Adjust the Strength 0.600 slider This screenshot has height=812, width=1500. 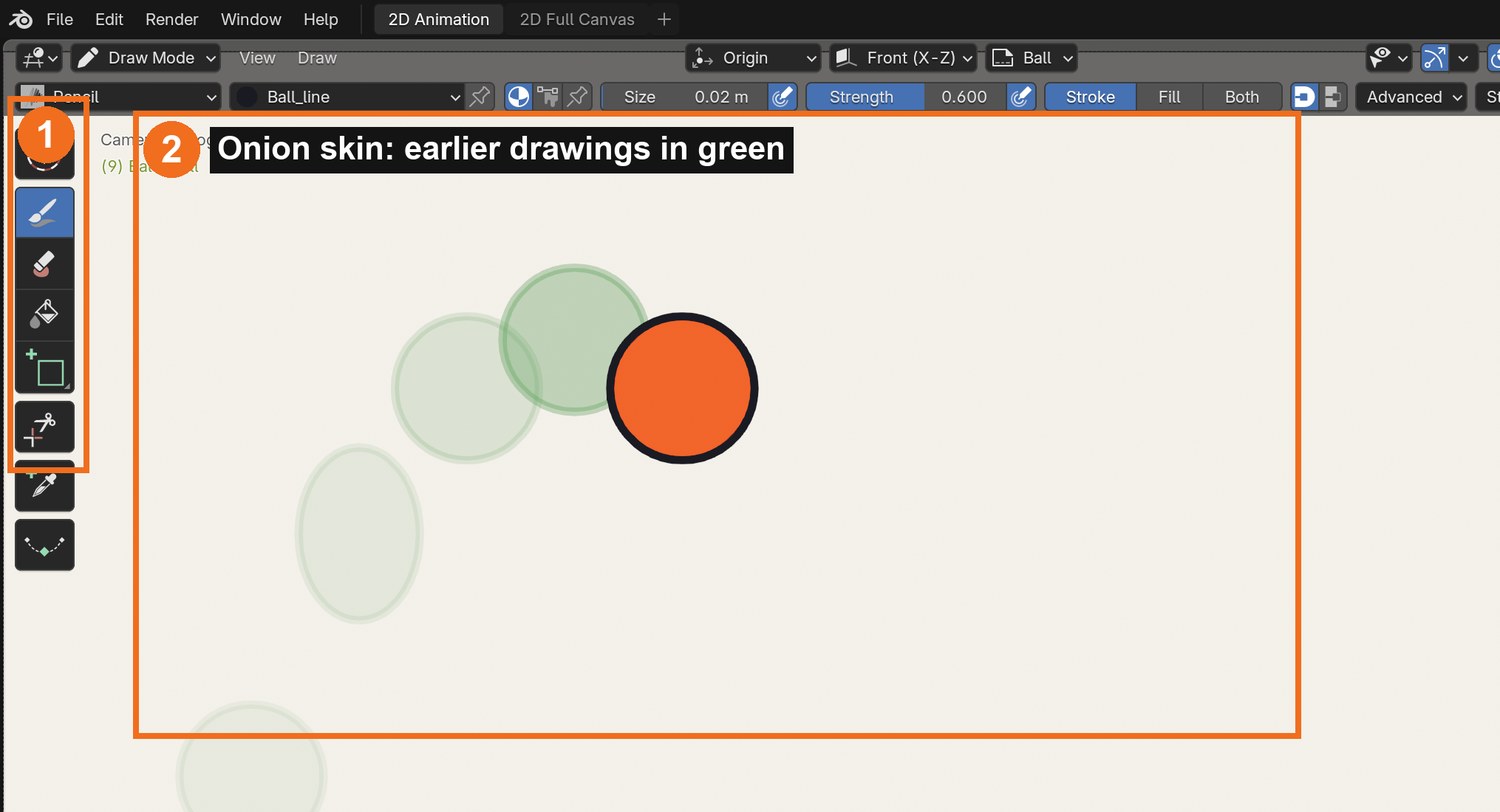click(905, 97)
